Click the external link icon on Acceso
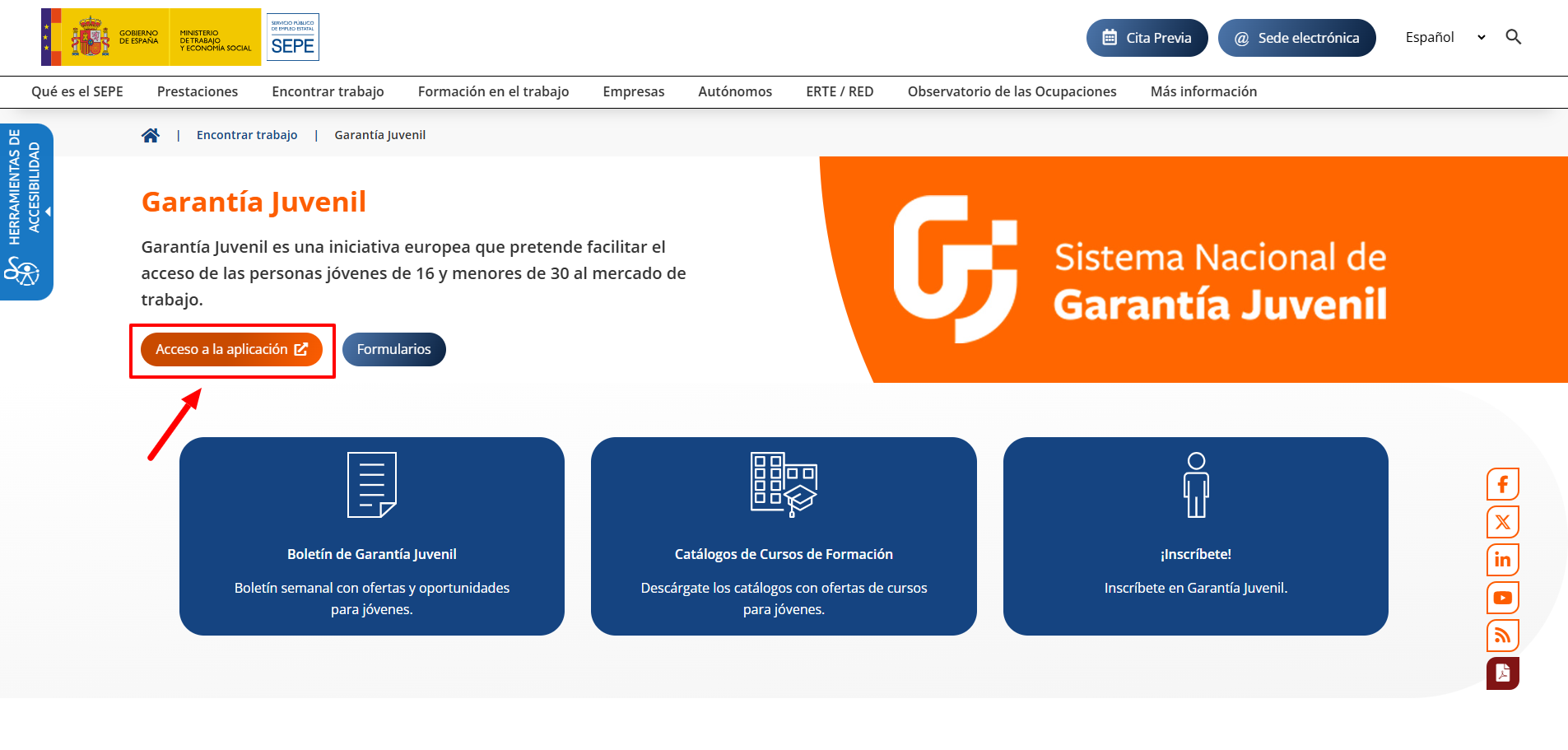The height and width of the screenshot is (750, 1568). (301, 349)
